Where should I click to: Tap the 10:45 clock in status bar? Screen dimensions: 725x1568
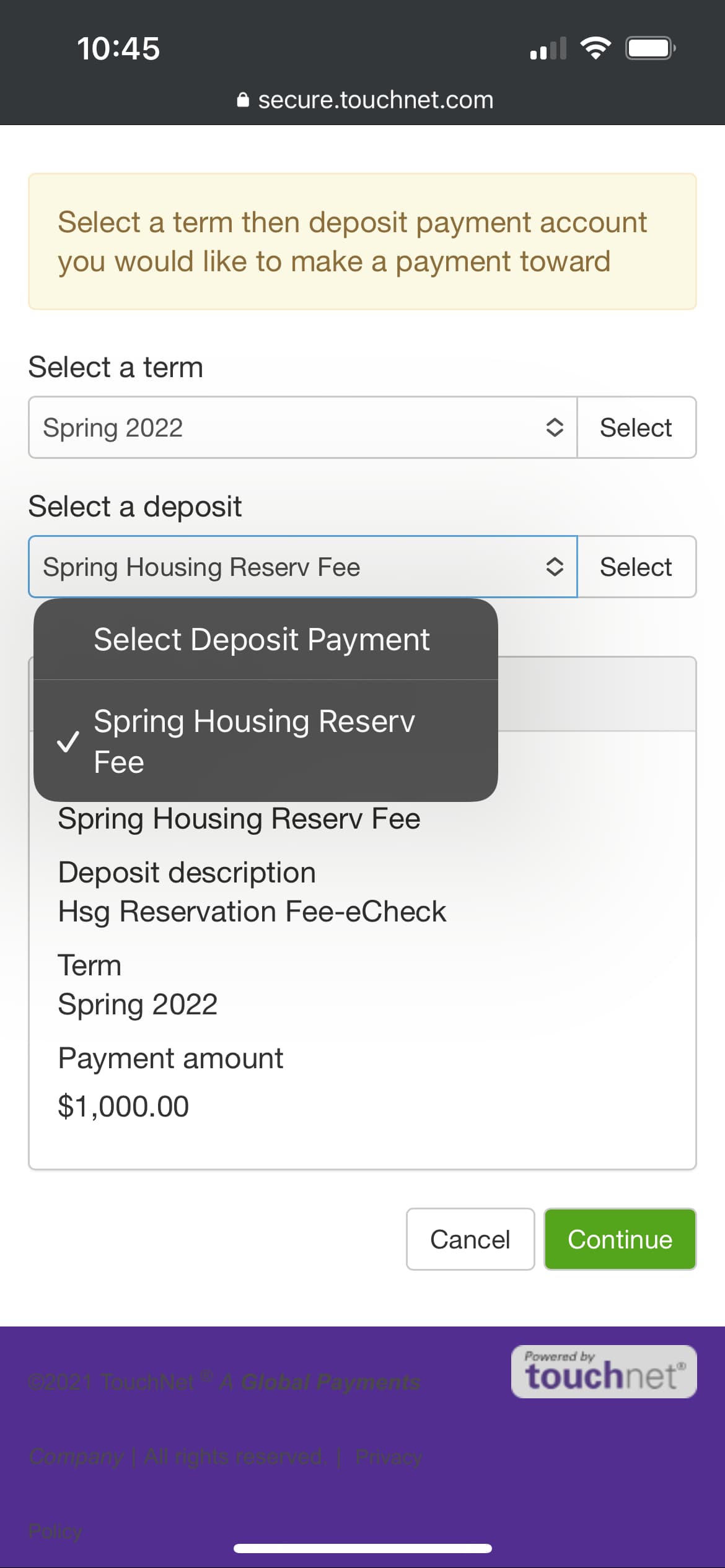click(118, 48)
